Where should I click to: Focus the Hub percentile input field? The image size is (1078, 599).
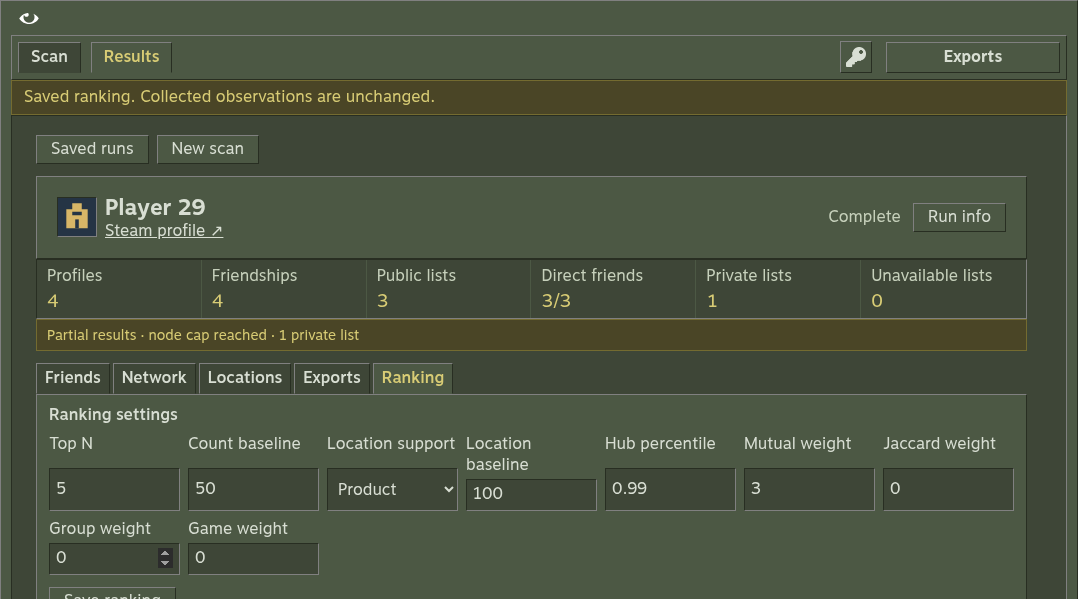[x=670, y=489]
